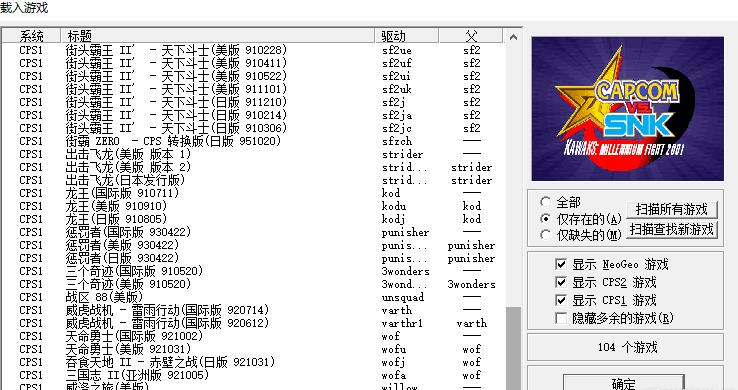Click the 父 column header
738x390 pixels.
pos(471,36)
